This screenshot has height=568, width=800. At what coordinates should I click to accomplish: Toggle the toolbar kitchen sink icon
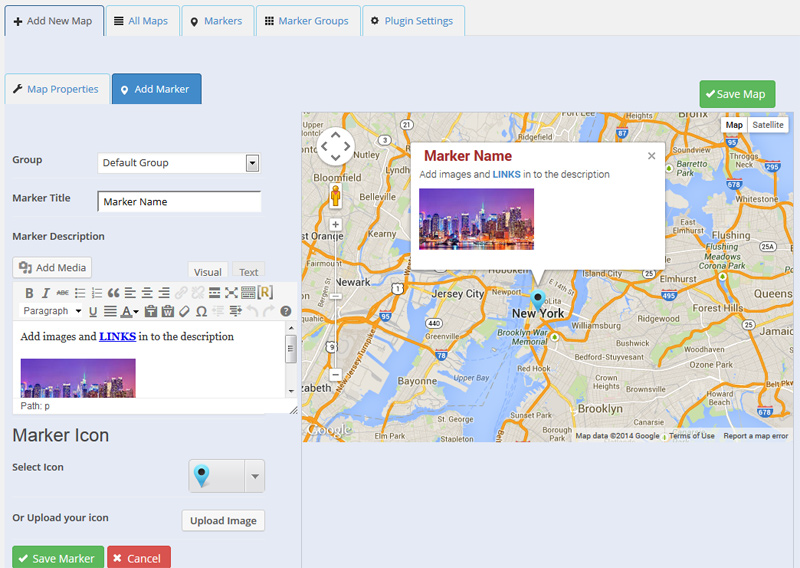[x=248, y=293]
